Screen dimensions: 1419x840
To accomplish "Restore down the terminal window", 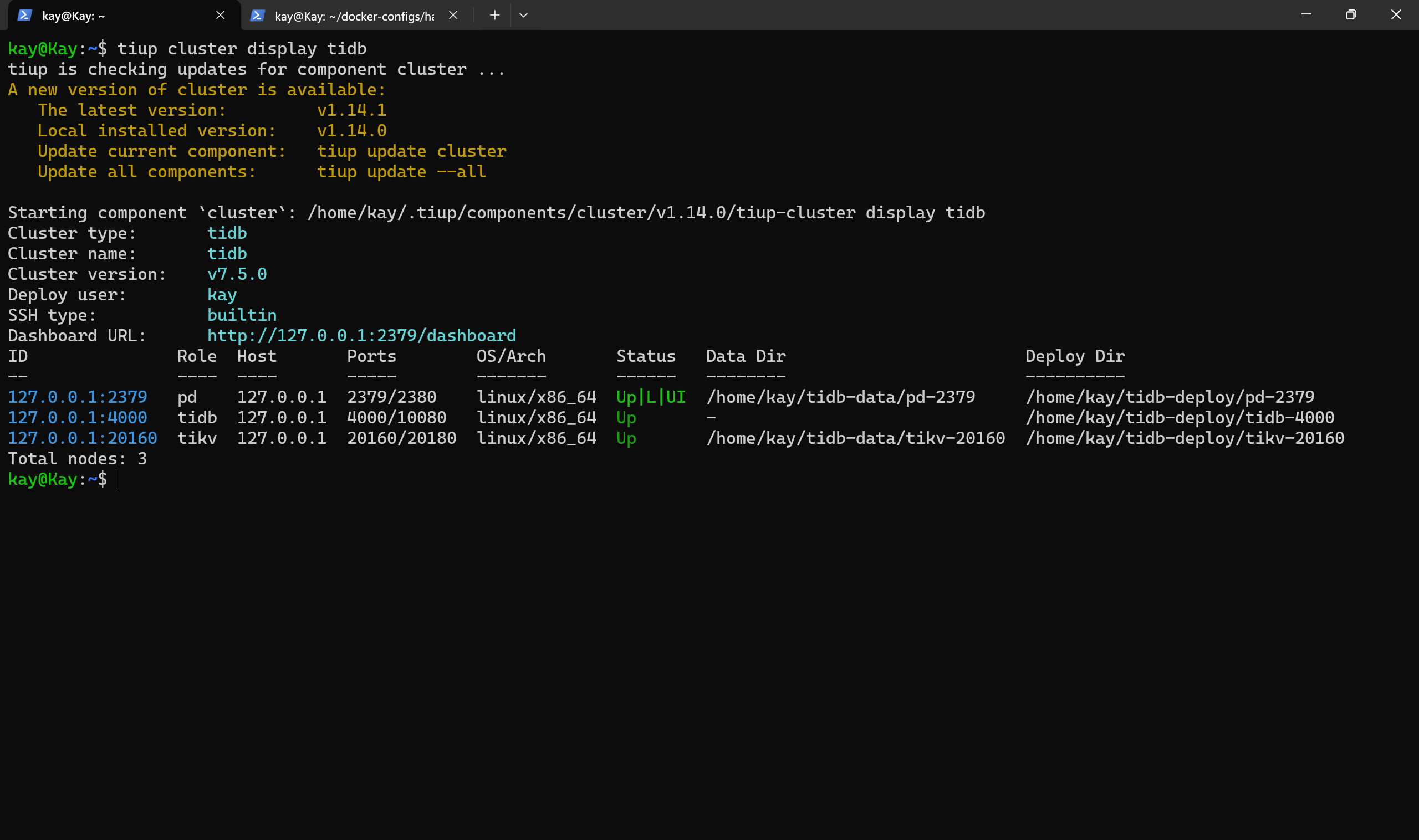I will [1351, 15].
